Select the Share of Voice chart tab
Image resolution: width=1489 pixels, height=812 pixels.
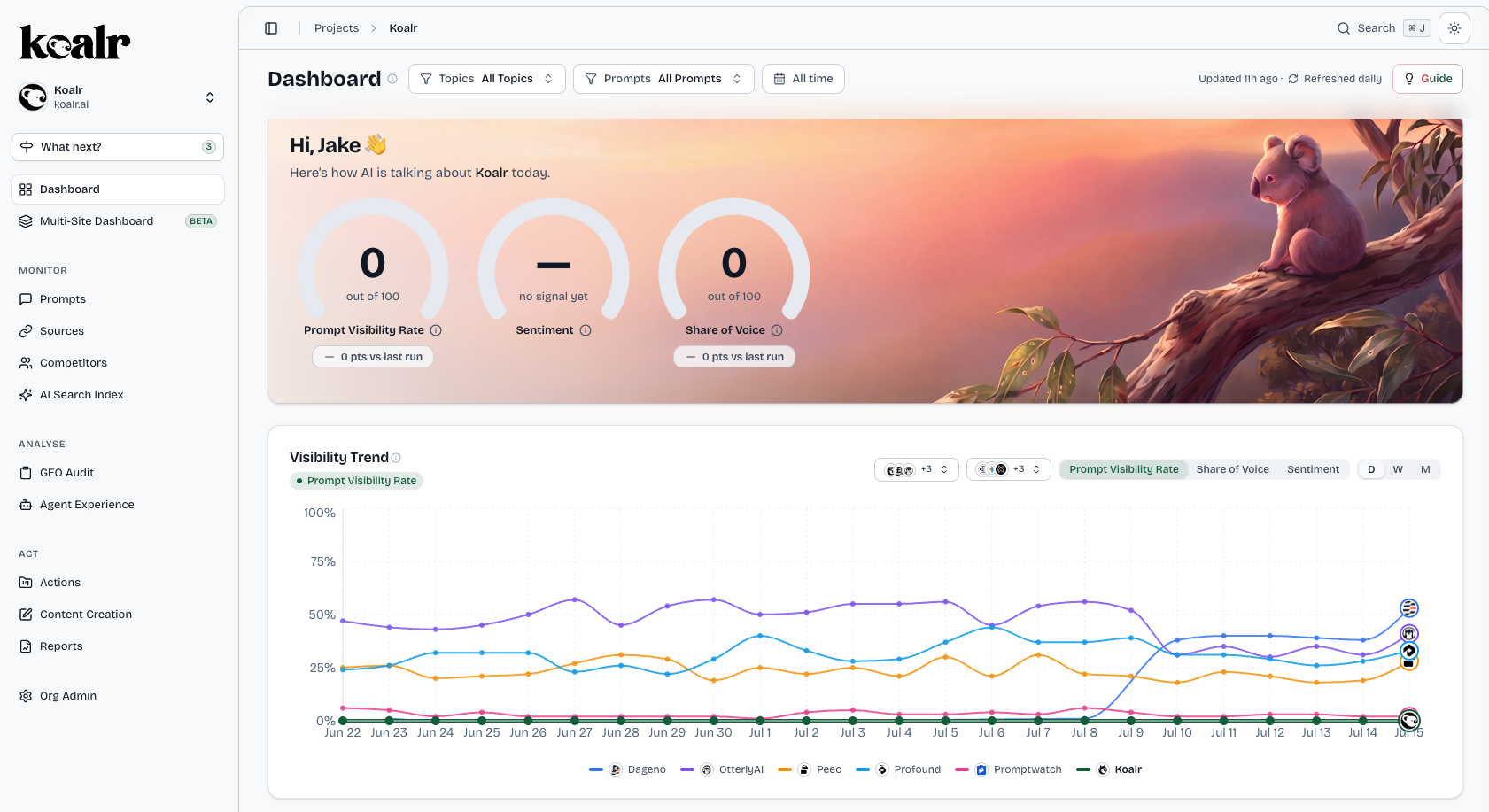click(x=1232, y=469)
